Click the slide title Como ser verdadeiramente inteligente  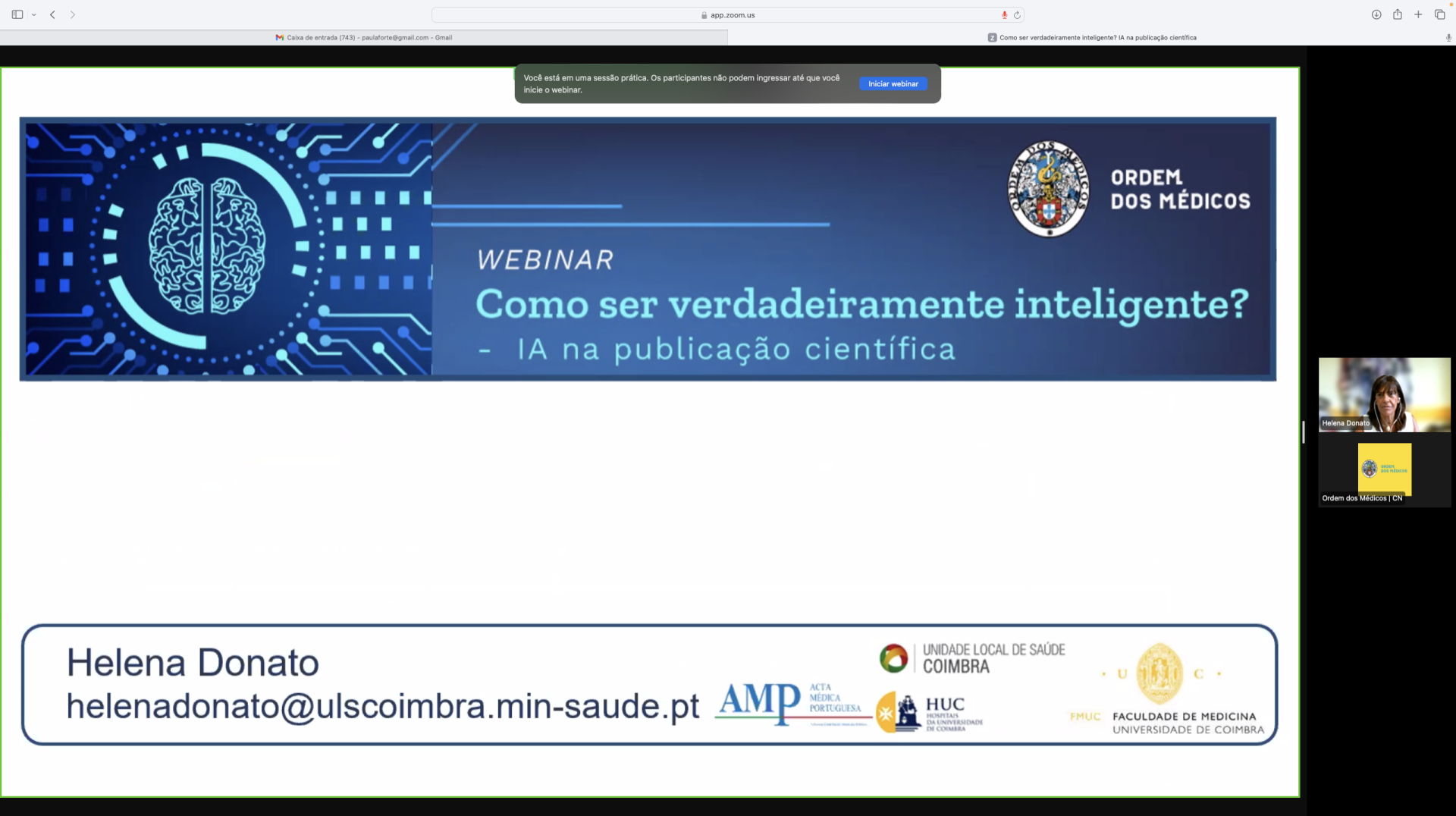pyautogui.click(x=862, y=305)
